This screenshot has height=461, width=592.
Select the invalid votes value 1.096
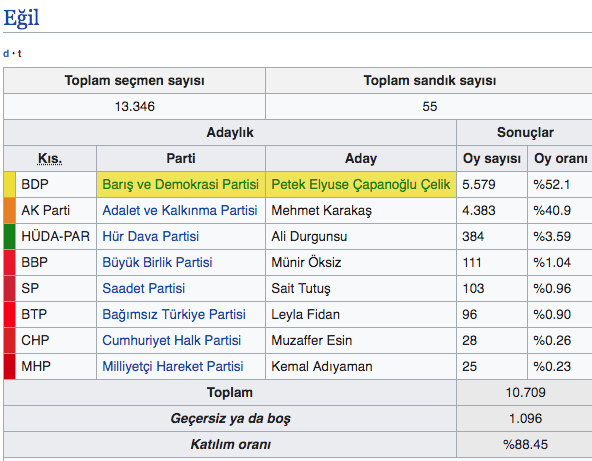pos(525,419)
